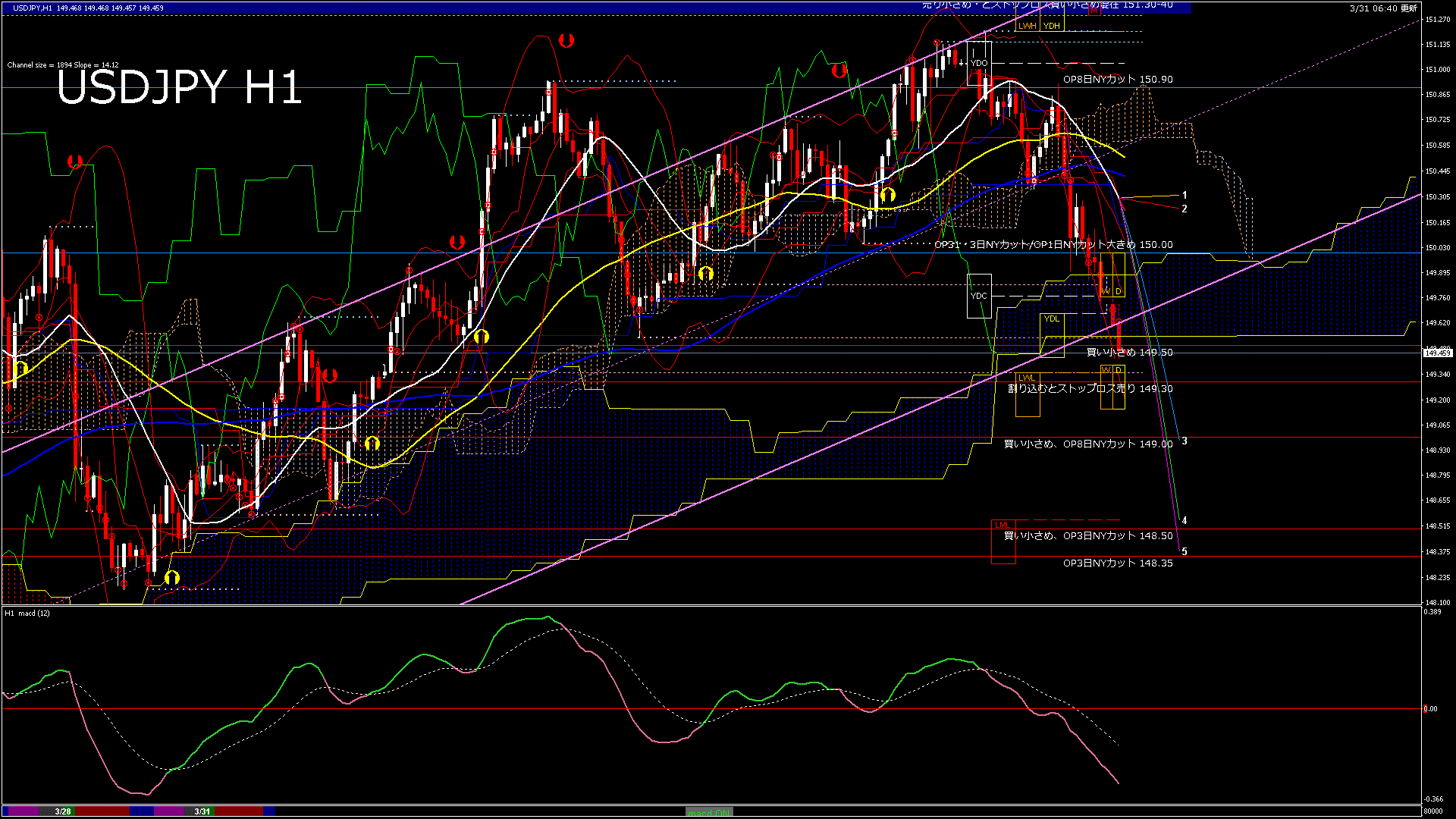
Task: Click the YDO level label
Action: pos(979,63)
